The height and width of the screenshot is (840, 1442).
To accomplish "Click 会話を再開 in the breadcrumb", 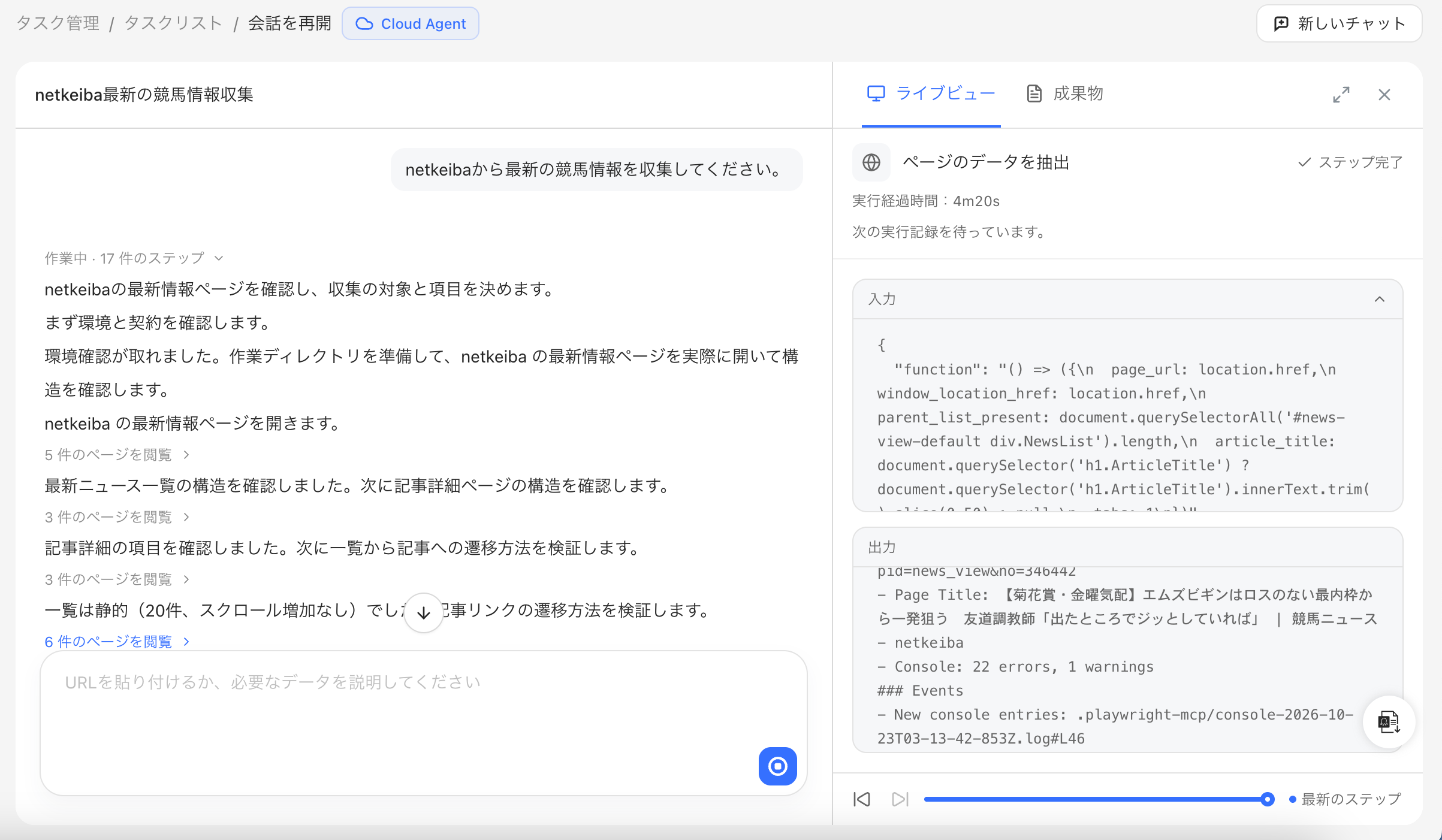I will click(x=289, y=23).
